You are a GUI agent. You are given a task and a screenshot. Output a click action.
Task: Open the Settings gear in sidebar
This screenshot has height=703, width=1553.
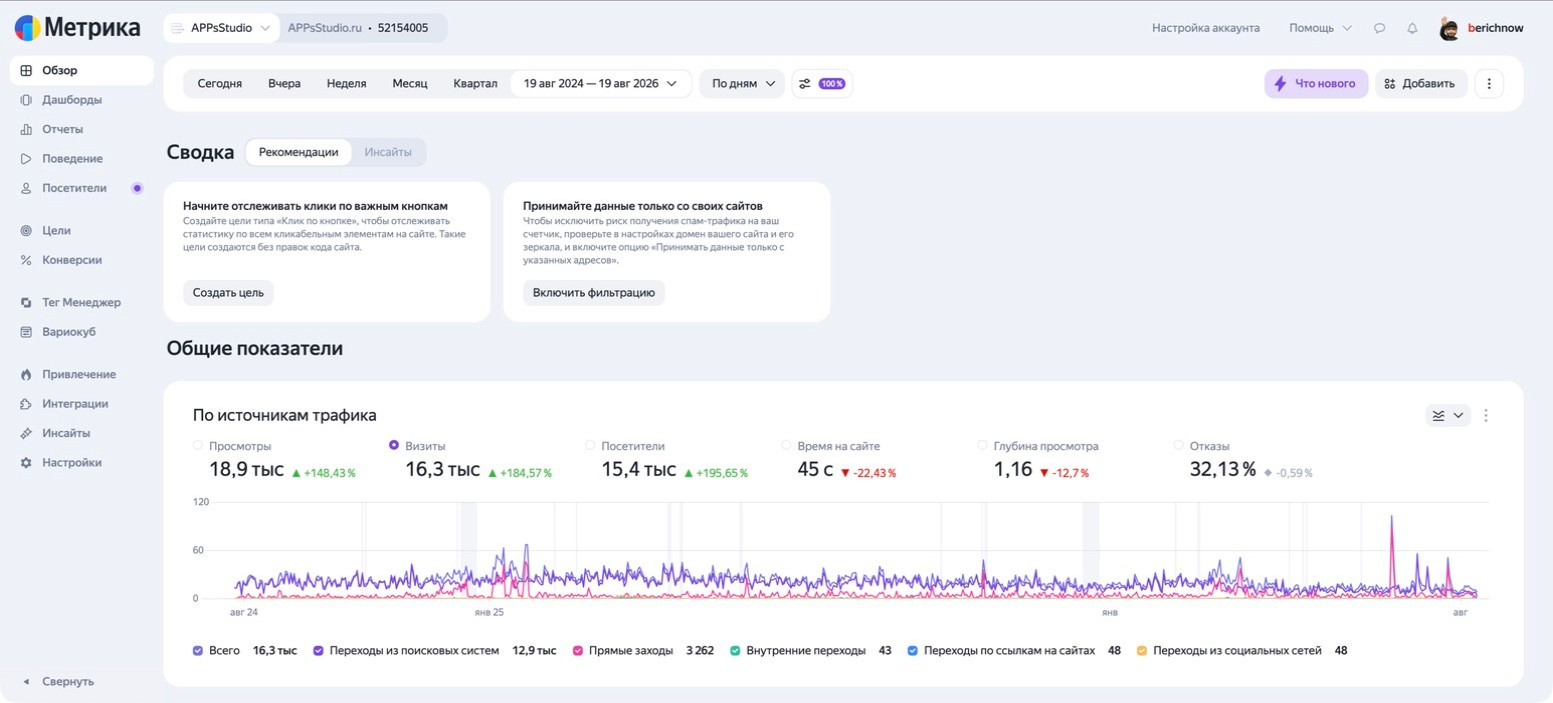(26, 463)
